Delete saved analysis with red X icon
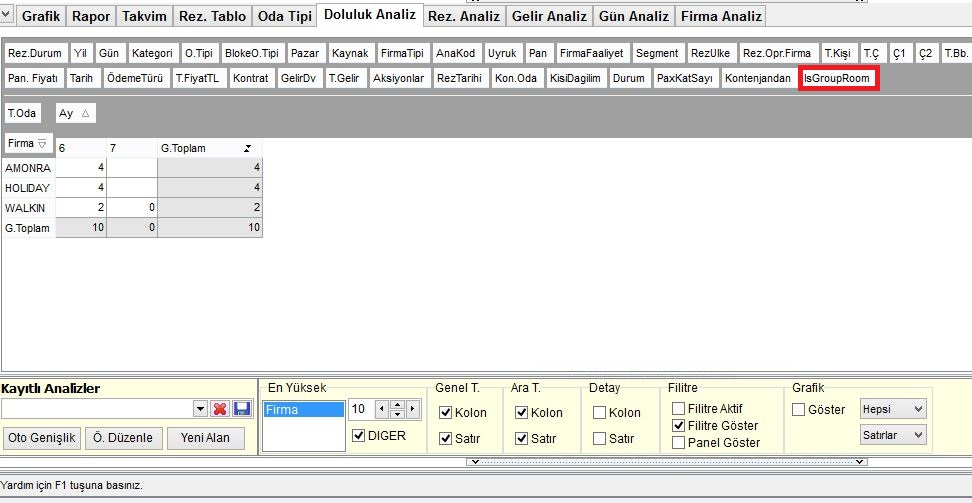Viewport: 972px width, 503px height. pos(219,409)
